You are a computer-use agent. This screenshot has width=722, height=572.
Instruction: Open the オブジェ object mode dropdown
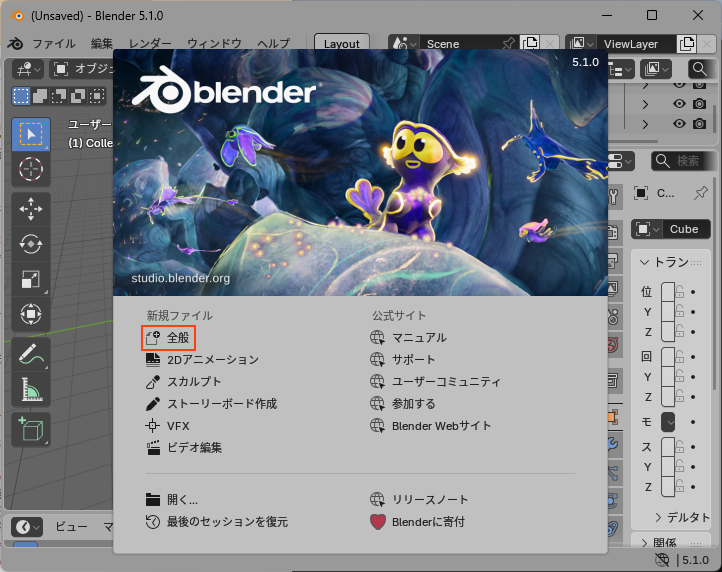tap(82, 69)
